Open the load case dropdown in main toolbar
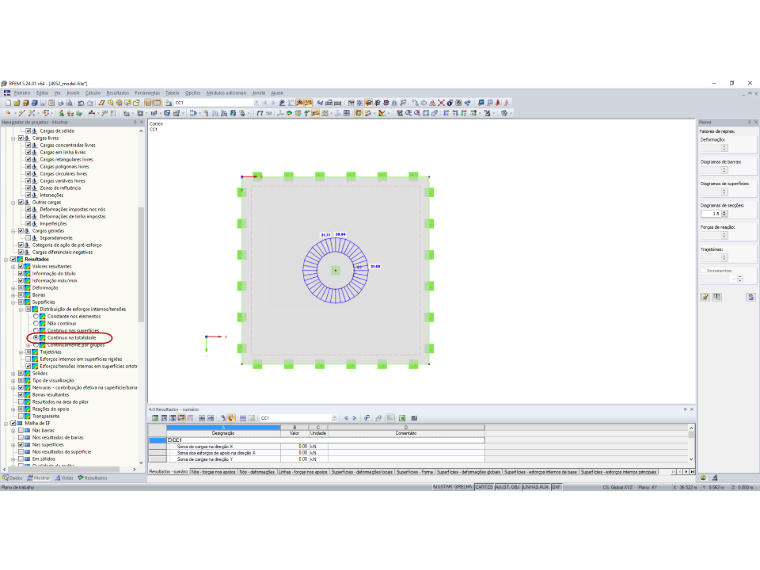The width and height of the screenshot is (760, 570). (x=256, y=103)
